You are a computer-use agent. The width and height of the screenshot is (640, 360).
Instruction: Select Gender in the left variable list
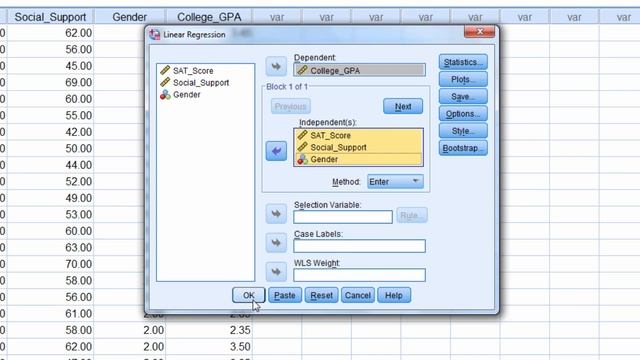click(180, 95)
